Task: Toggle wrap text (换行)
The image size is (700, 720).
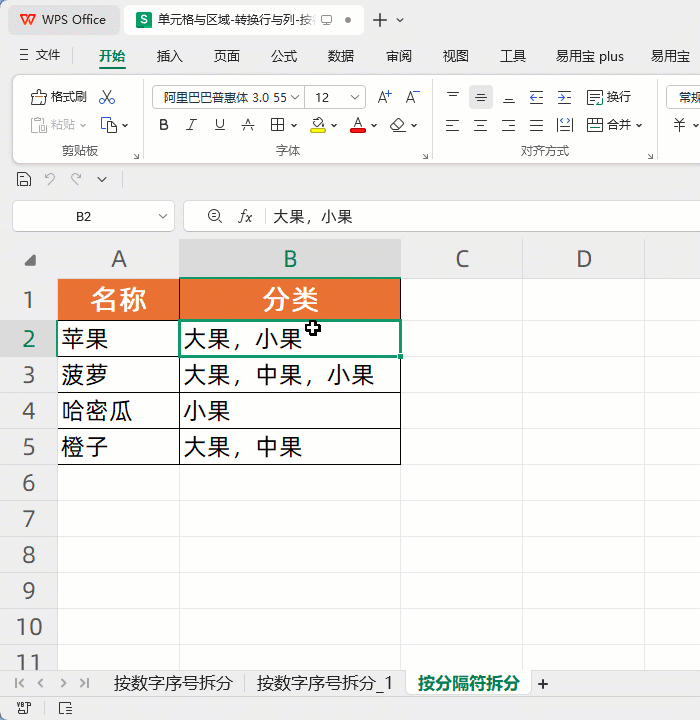Action: [608, 97]
